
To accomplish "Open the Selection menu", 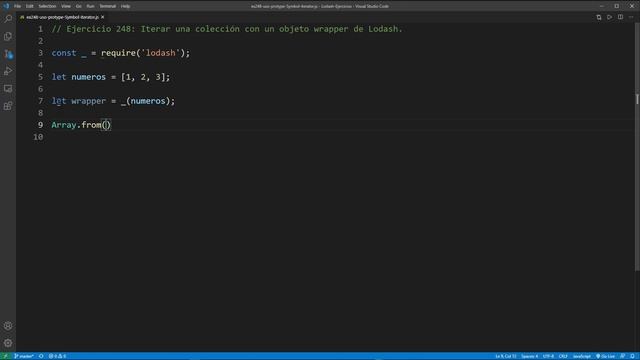I will pyautogui.click(x=47, y=6).
